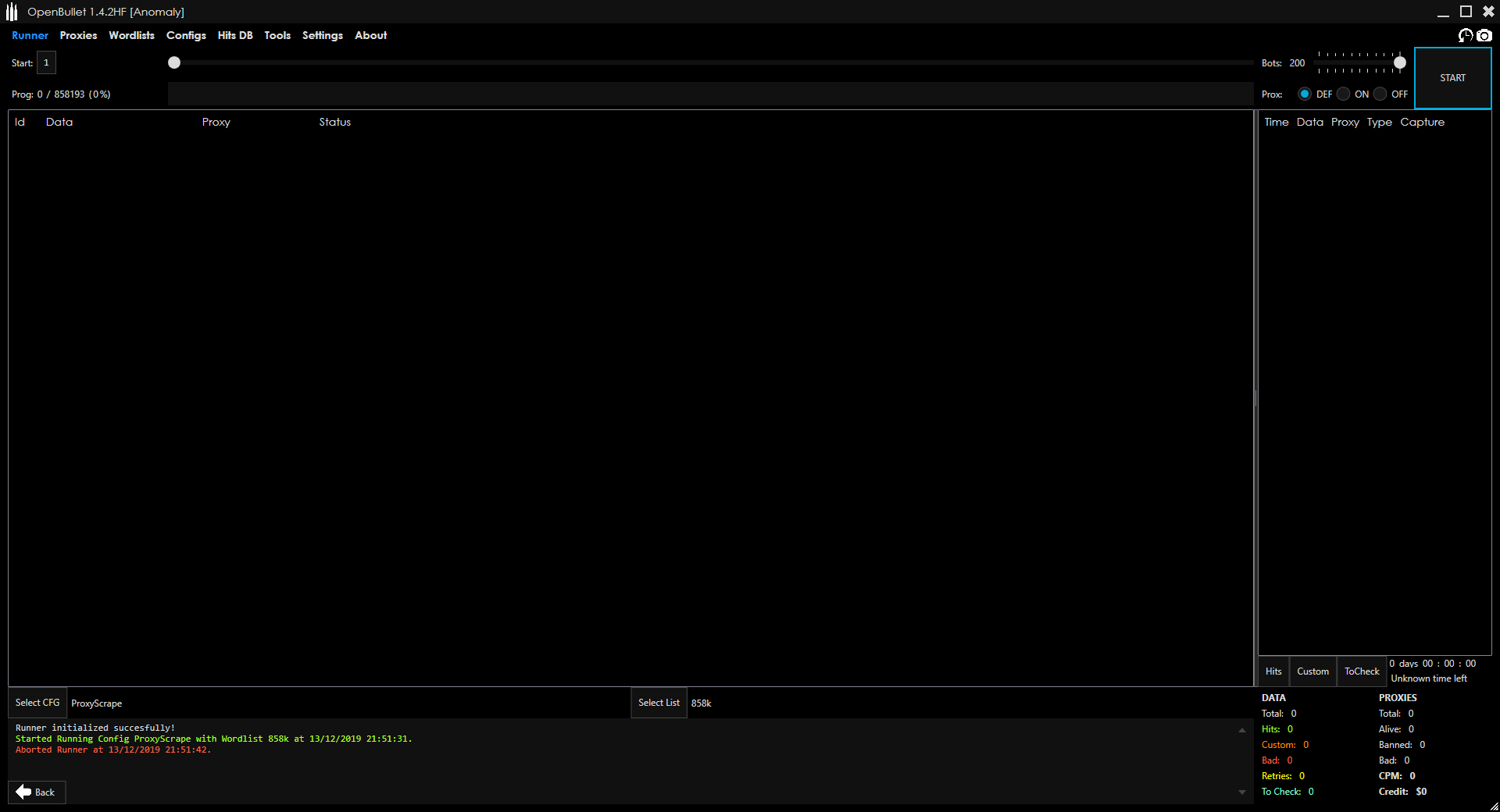The height and width of the screenshot is (812, 1500).
Task: Switch to the Configs section
Action: pyautogui.click(x=186, y=35)
